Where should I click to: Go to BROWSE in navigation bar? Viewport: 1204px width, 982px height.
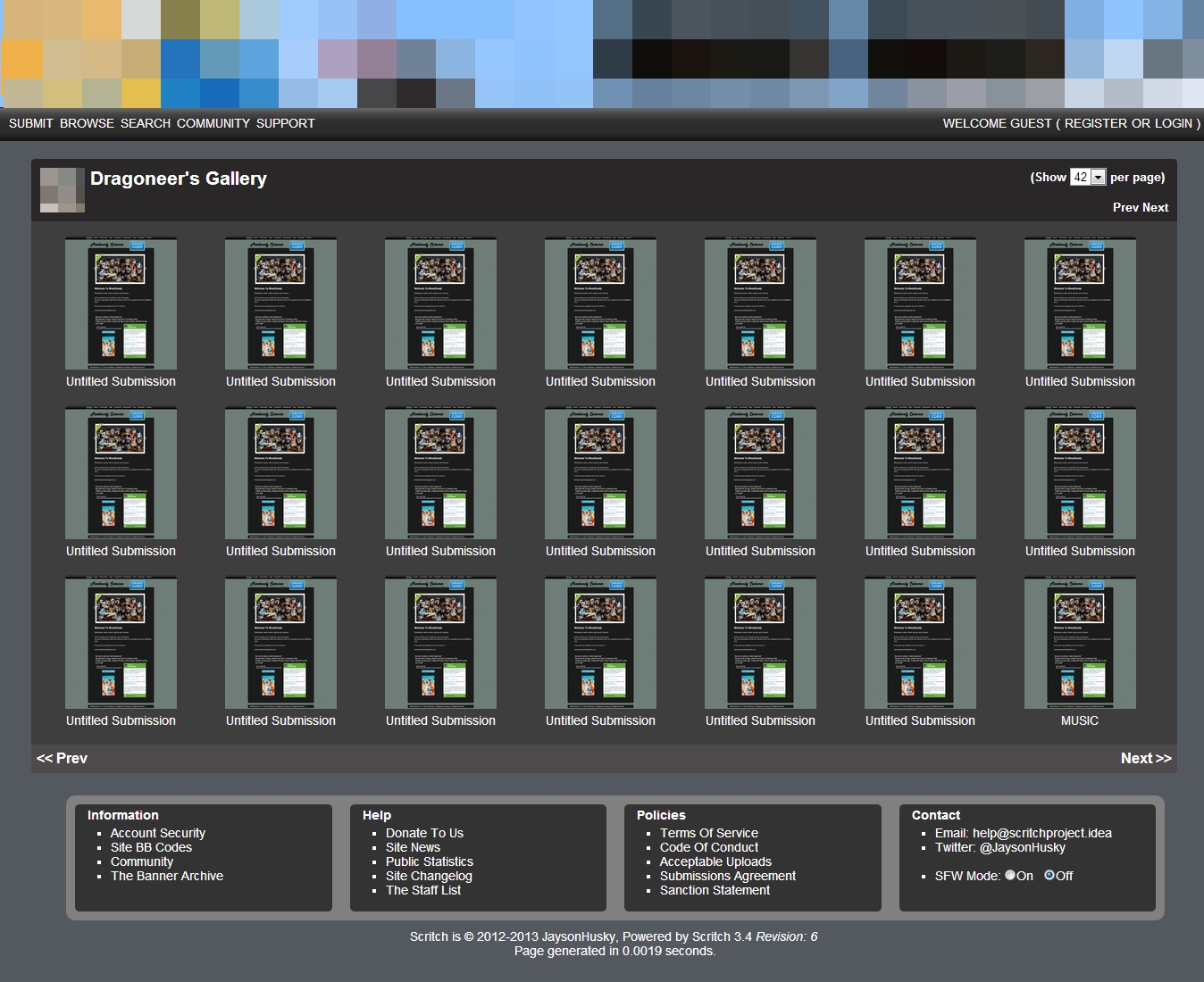click(x=87, y=123)
